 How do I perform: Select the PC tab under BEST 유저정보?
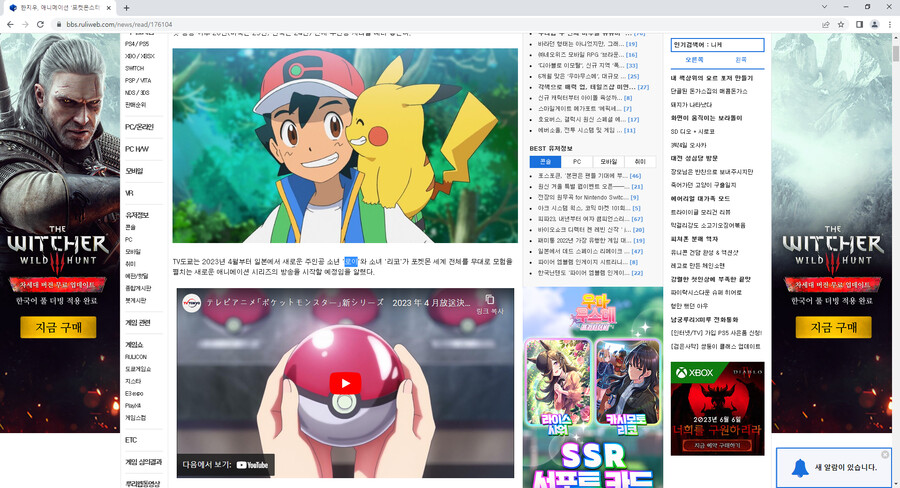(577, 162)
